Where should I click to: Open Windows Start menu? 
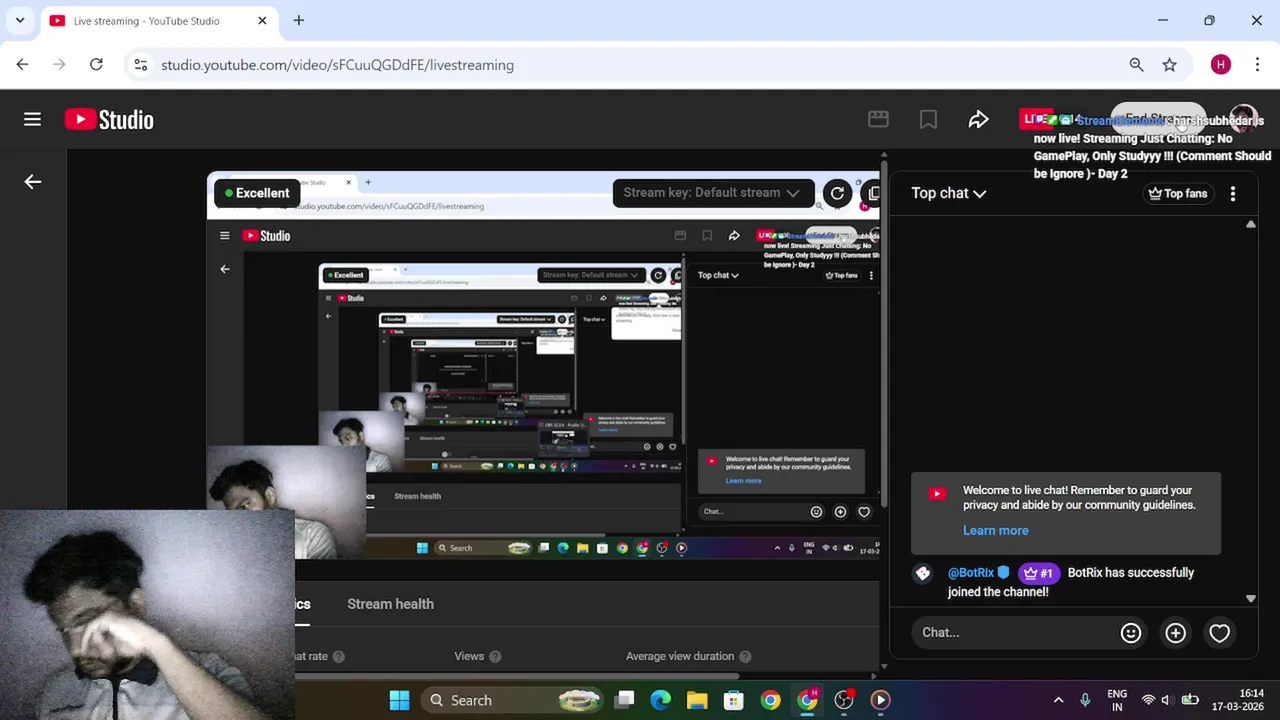[399, 700]
